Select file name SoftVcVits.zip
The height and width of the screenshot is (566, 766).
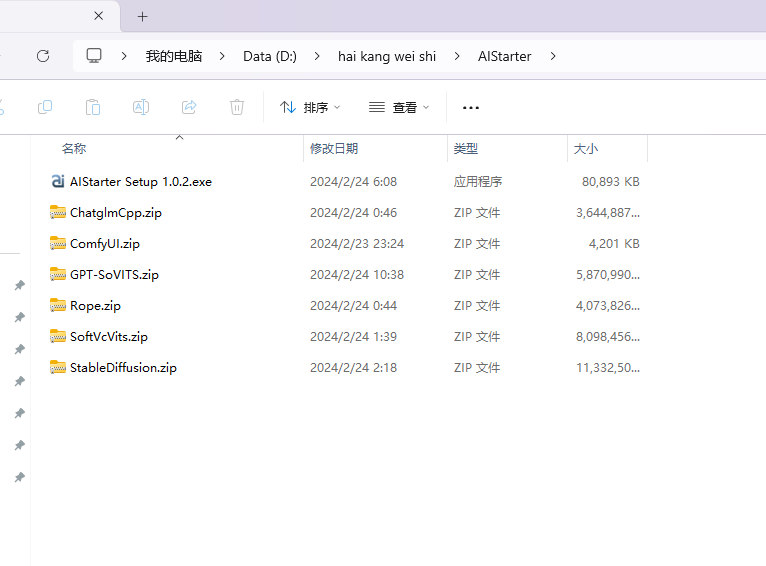click(x=108, y=336)
